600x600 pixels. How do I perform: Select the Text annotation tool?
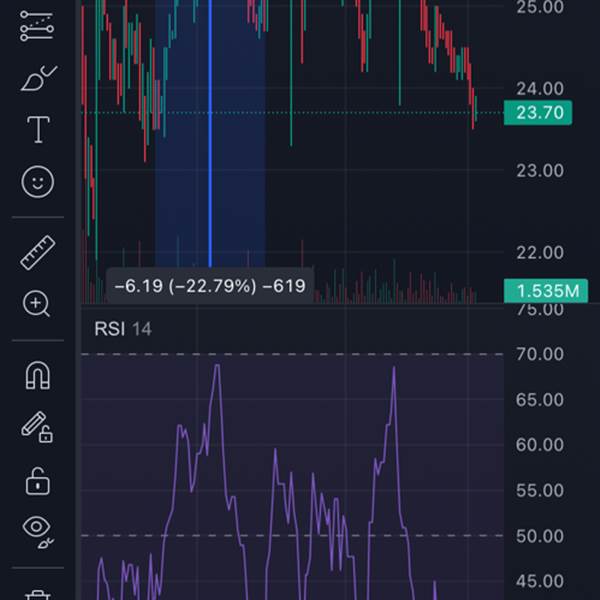pyautogui.click(x=38, y=130)
